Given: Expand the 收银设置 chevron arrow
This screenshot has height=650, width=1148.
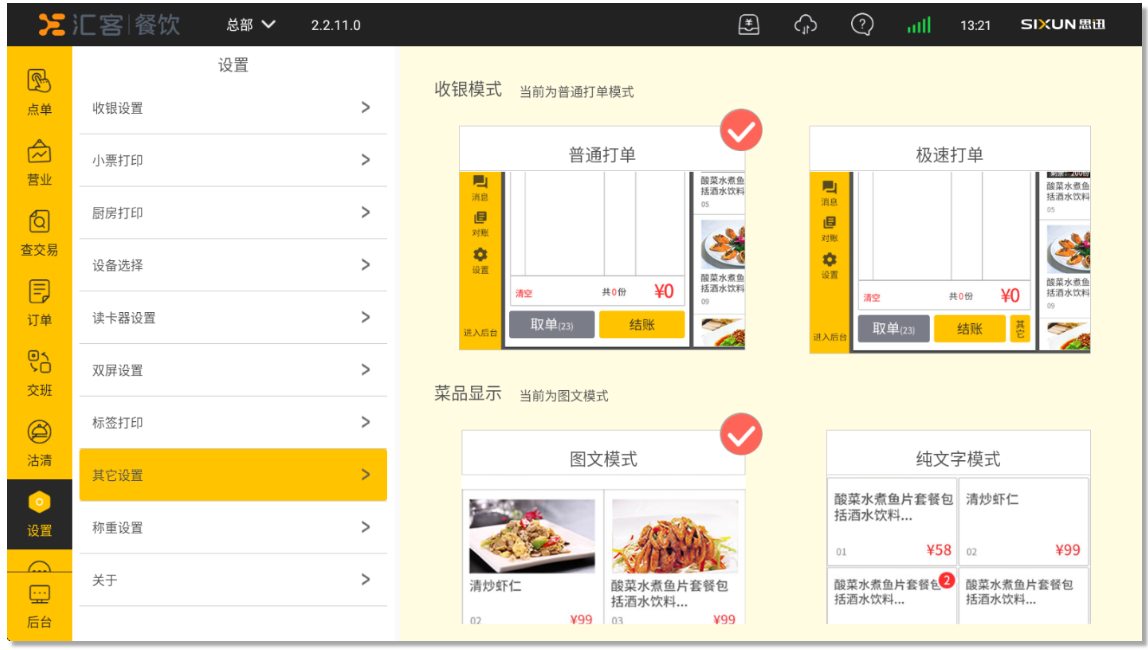Looking at the screenshot, I should coord(366,108).
